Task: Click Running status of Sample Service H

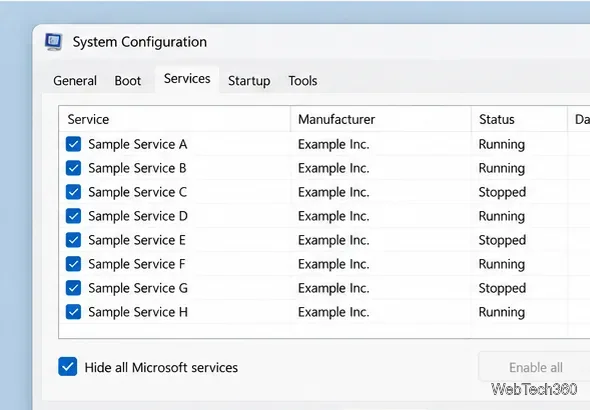Action: [x=502, y=312]
